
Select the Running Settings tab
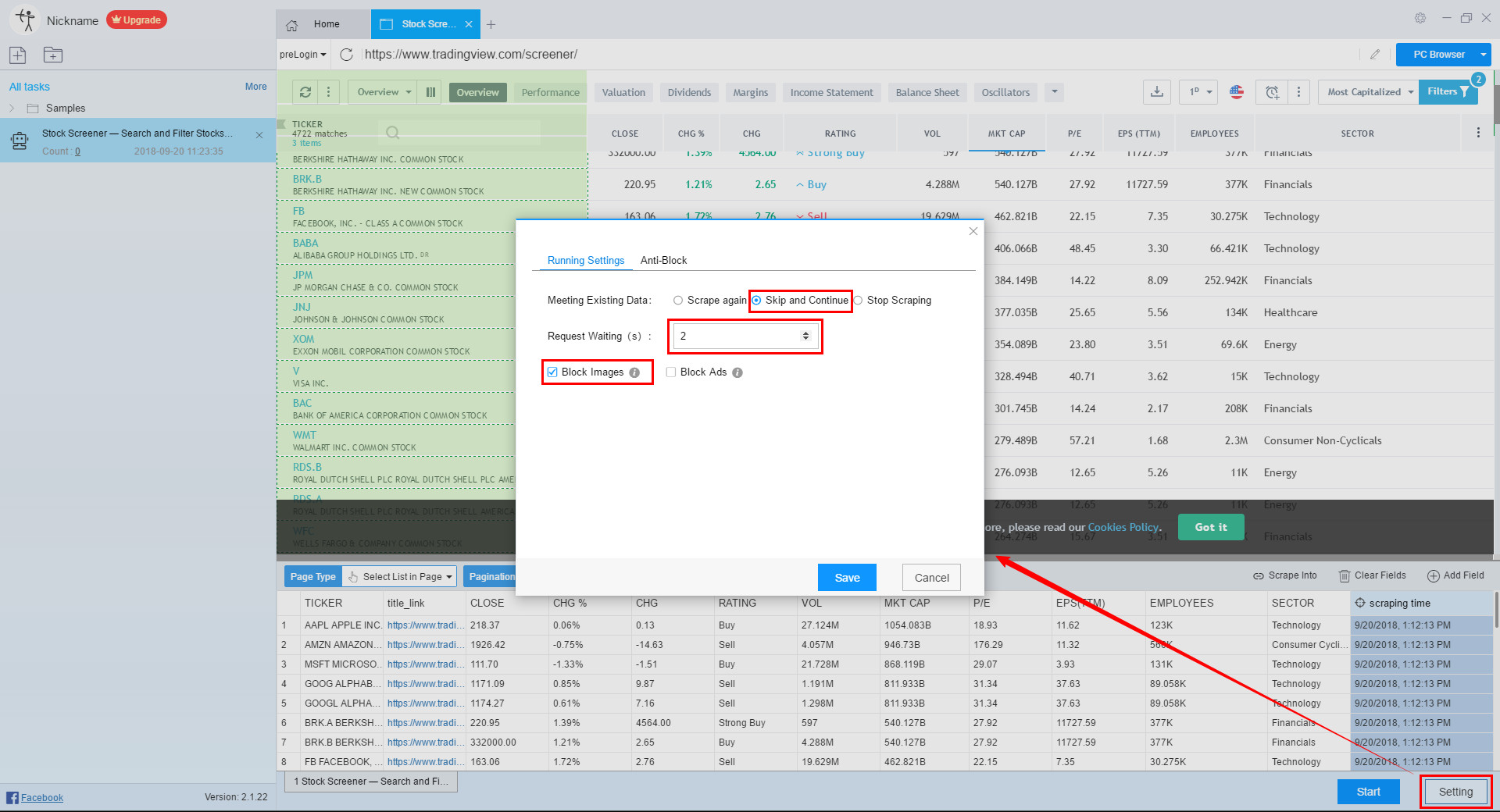pos(586,261)
